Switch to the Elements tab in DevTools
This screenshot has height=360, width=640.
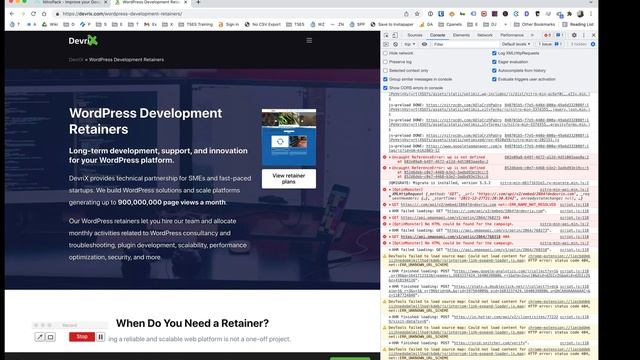[461, 35]
